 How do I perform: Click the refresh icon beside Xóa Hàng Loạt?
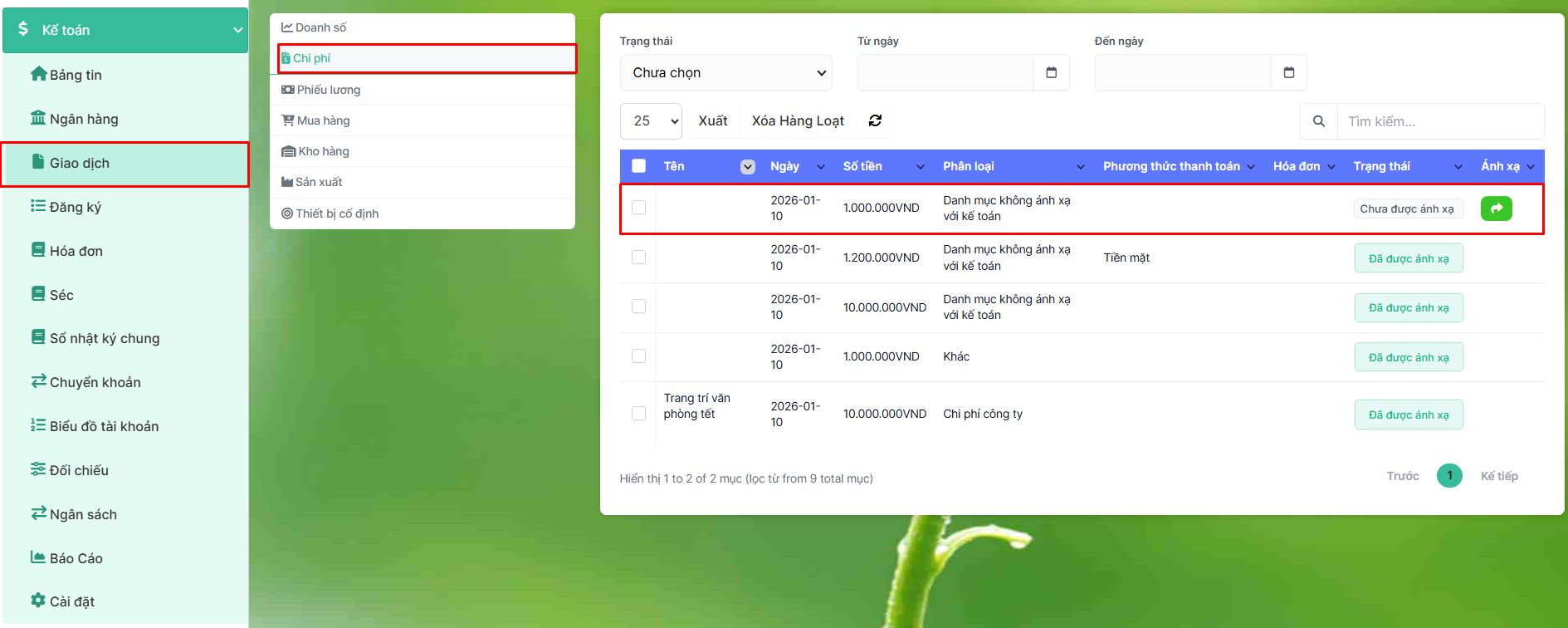(875, 121)
